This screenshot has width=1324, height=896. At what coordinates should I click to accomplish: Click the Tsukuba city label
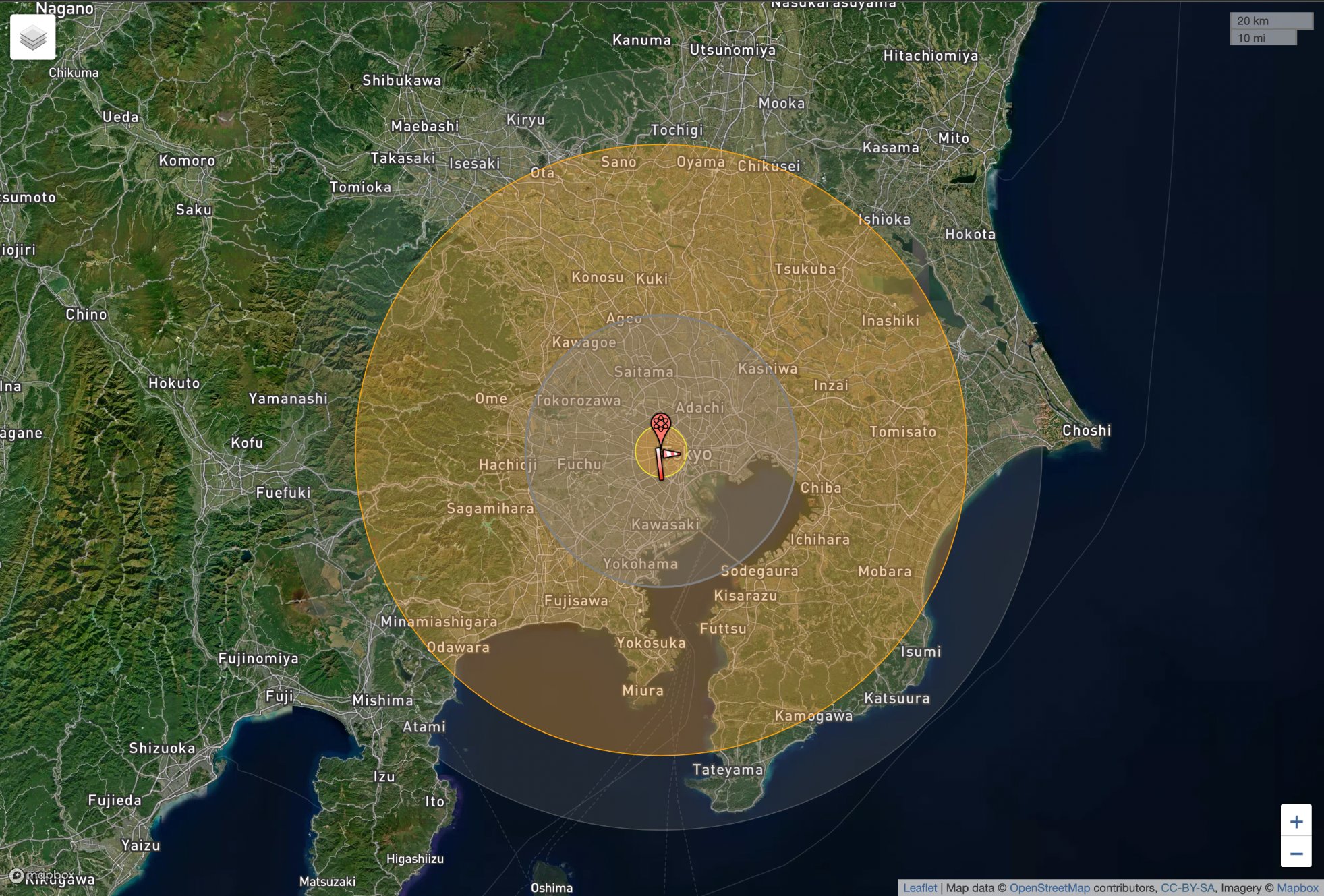click(805, 269)
